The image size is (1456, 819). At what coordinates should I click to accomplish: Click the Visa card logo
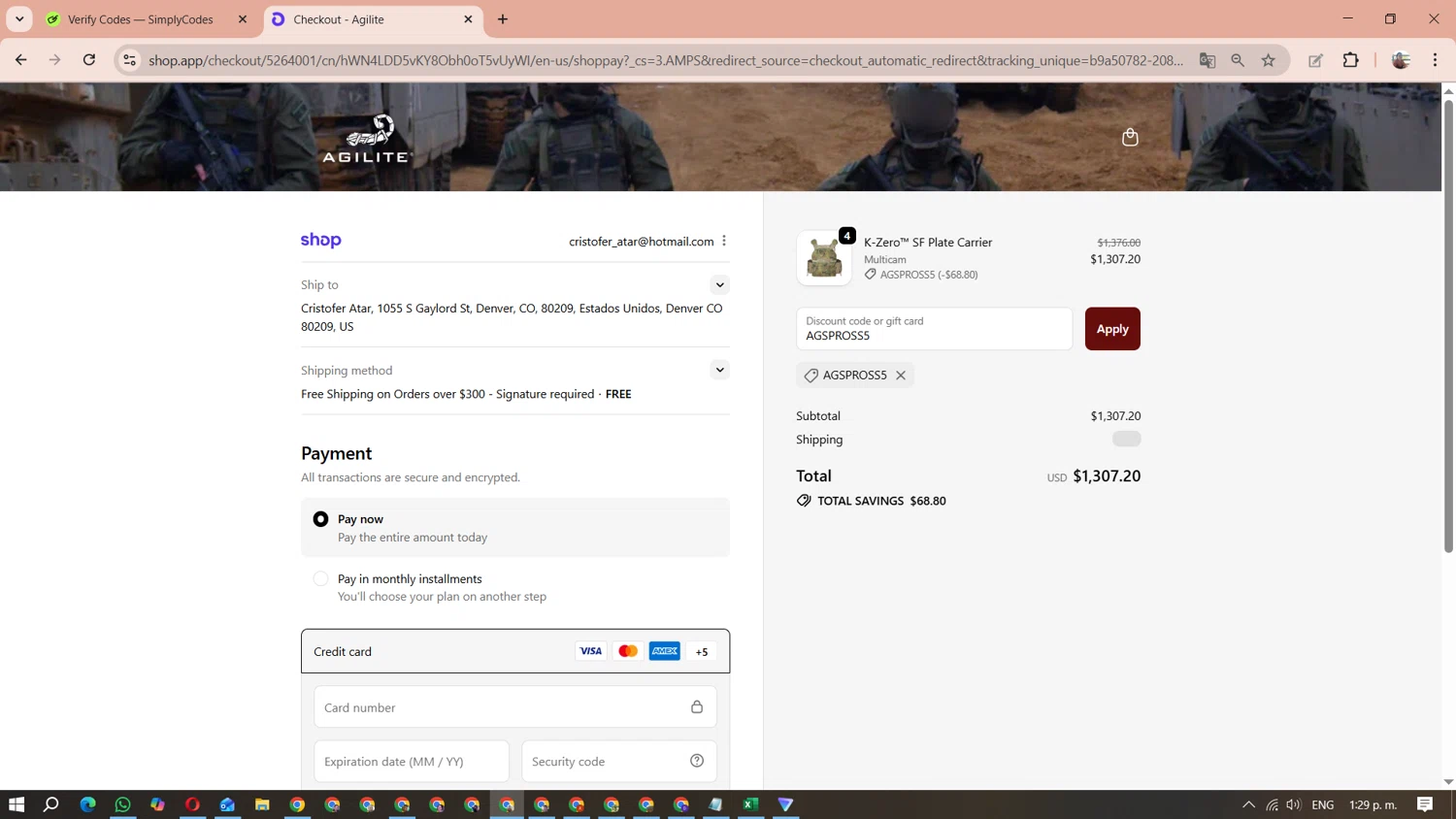(x=590, y=651)
